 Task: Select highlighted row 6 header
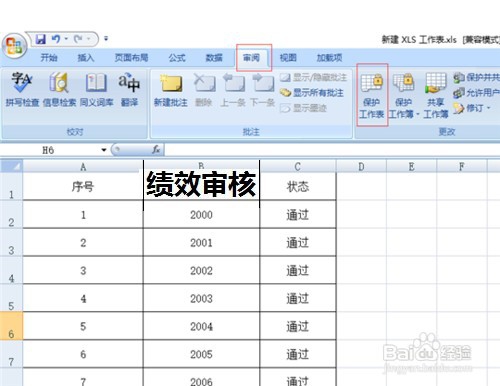[x=11, y=326]
